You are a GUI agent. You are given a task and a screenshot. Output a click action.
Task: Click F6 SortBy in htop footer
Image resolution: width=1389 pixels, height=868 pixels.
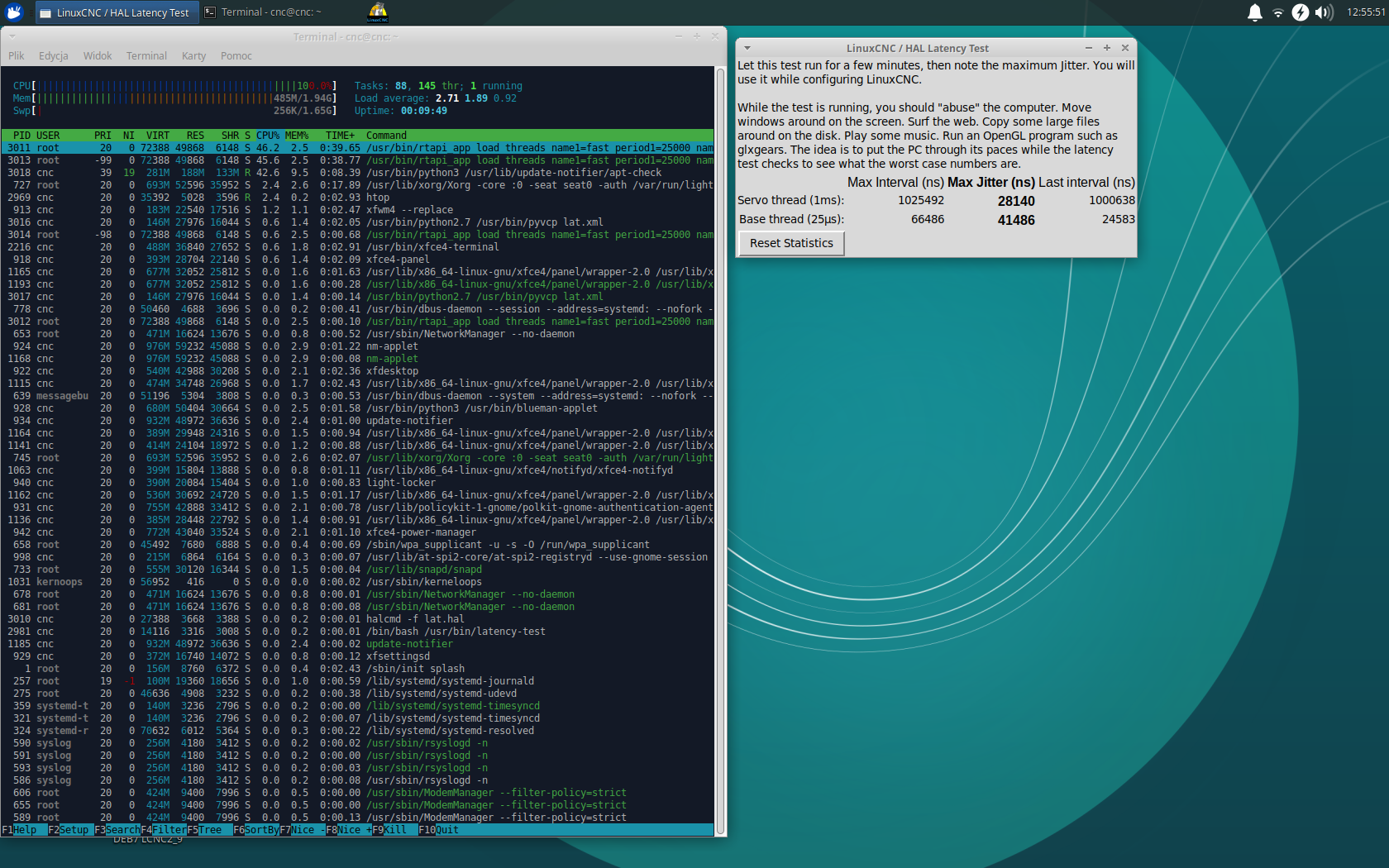pos(256,830)
